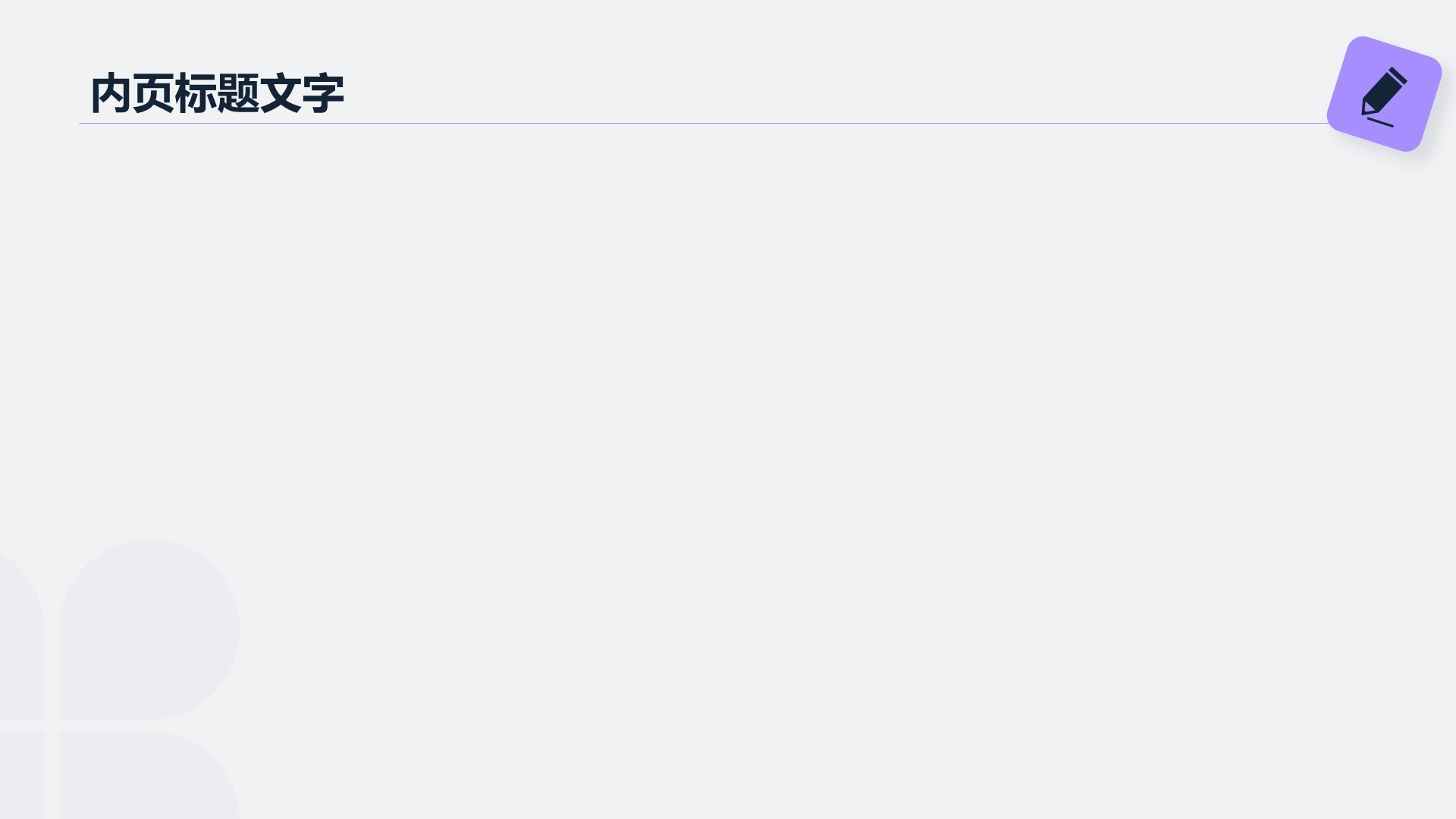Click the character 题 in the title

238,94
